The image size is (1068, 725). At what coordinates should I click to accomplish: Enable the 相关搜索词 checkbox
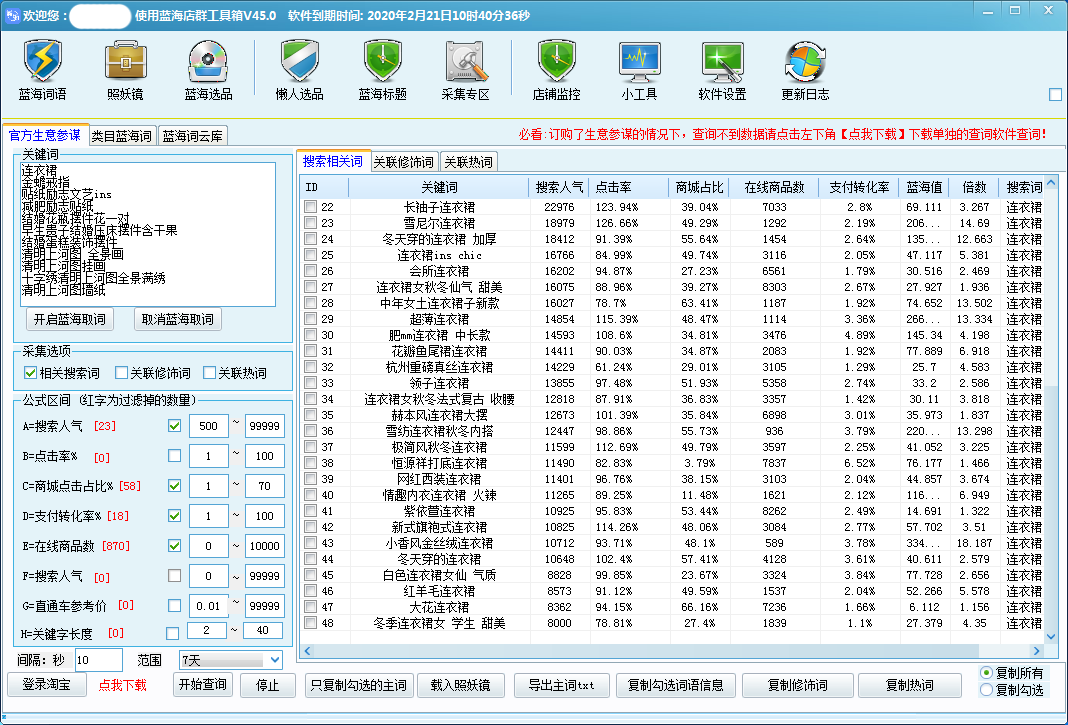(x=30, y=373)
